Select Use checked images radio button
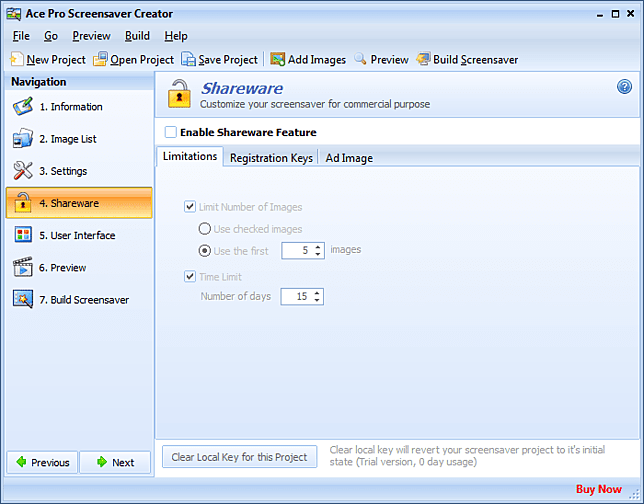Screen dimensions: 644x504 [x=205, y=229]
